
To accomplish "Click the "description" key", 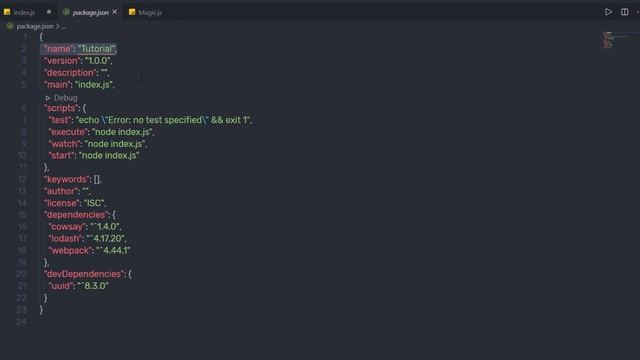I will (70, 73).
